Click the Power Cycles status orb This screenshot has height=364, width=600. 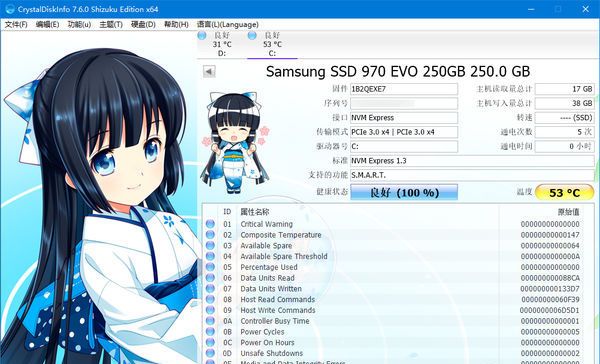tap(210, 331)
